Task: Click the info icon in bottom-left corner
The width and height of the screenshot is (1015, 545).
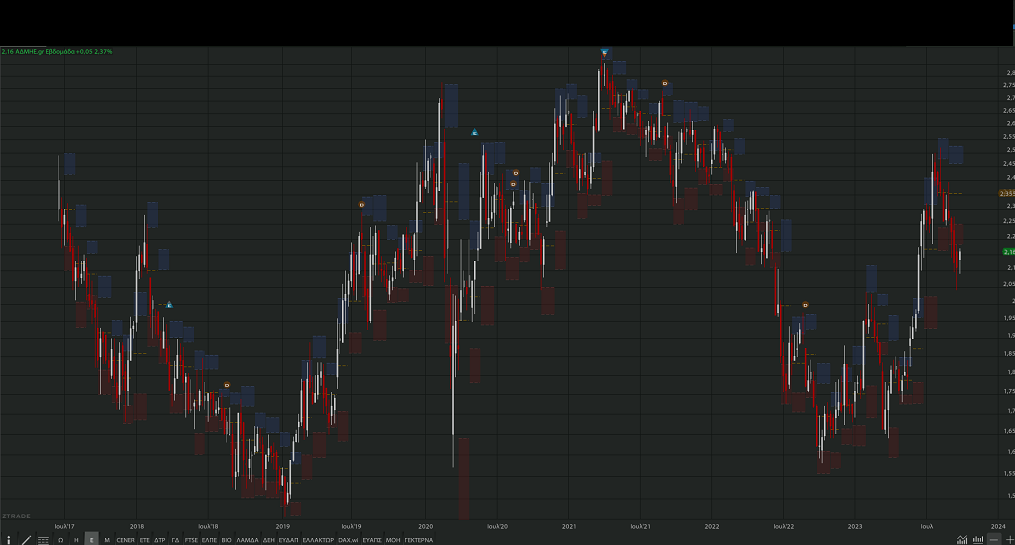Action: click(8, 539)
